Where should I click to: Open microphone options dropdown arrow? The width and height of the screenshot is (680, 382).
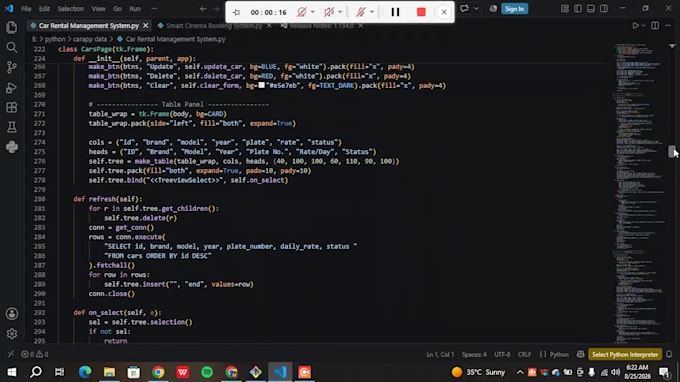(x=372, y=12)
